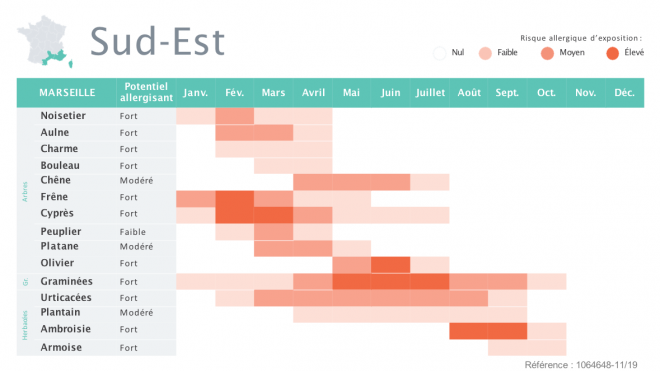This screenshot has height=371, width=660.
Task: Select the Graminées row label
Action: [67, 281]
